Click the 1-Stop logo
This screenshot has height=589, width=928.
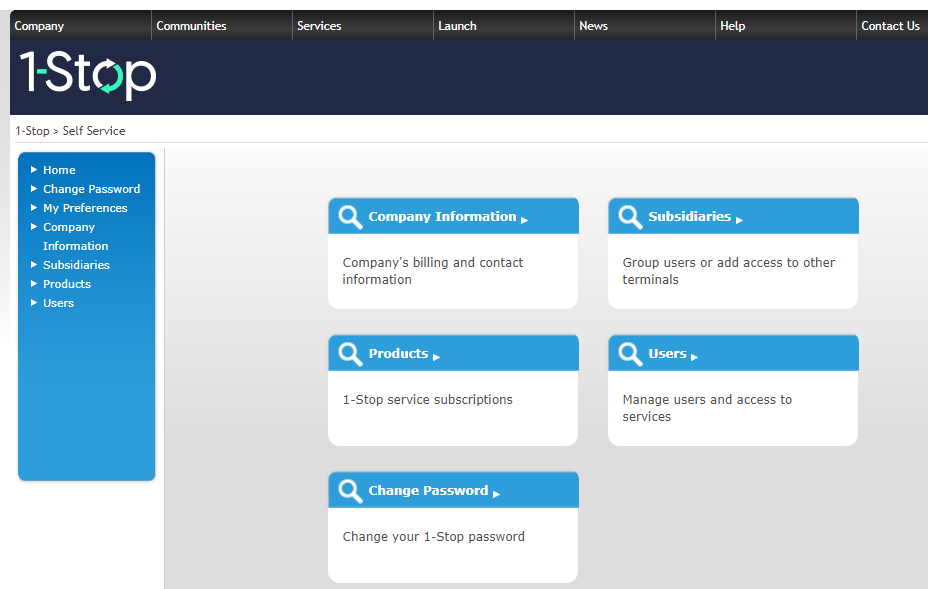click(88, 75)
